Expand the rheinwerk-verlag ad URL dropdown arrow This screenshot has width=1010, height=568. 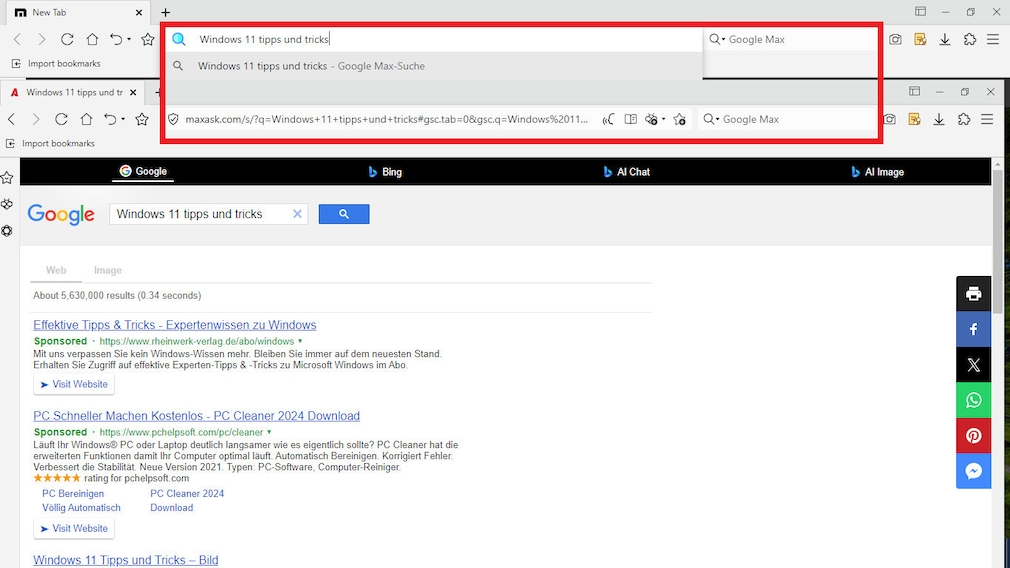click(300, 341)
